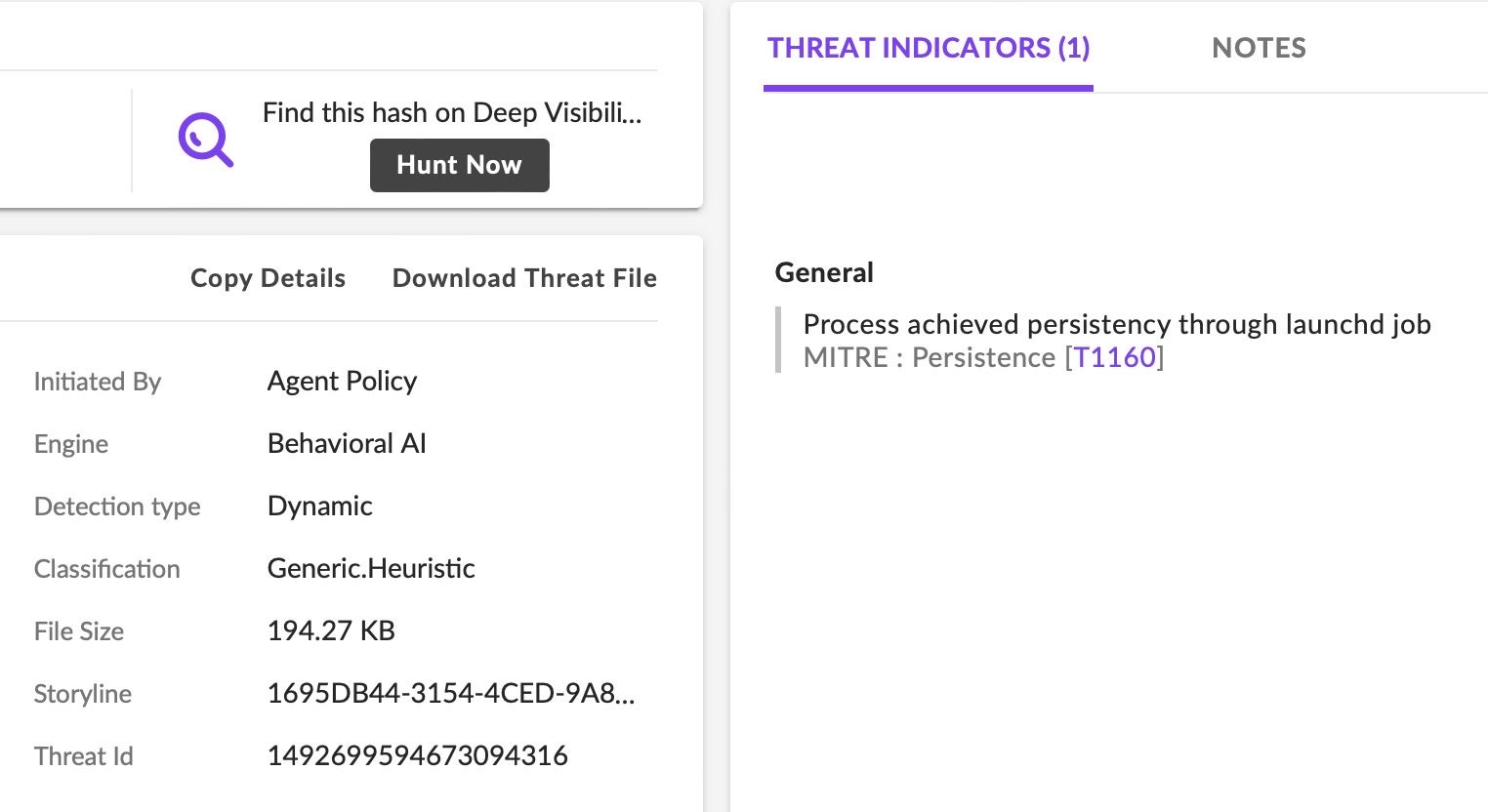This screenshot has width=1488, height=812.
Task: Open the T1160 MITRE technique link
Action: click(1114, 357)
